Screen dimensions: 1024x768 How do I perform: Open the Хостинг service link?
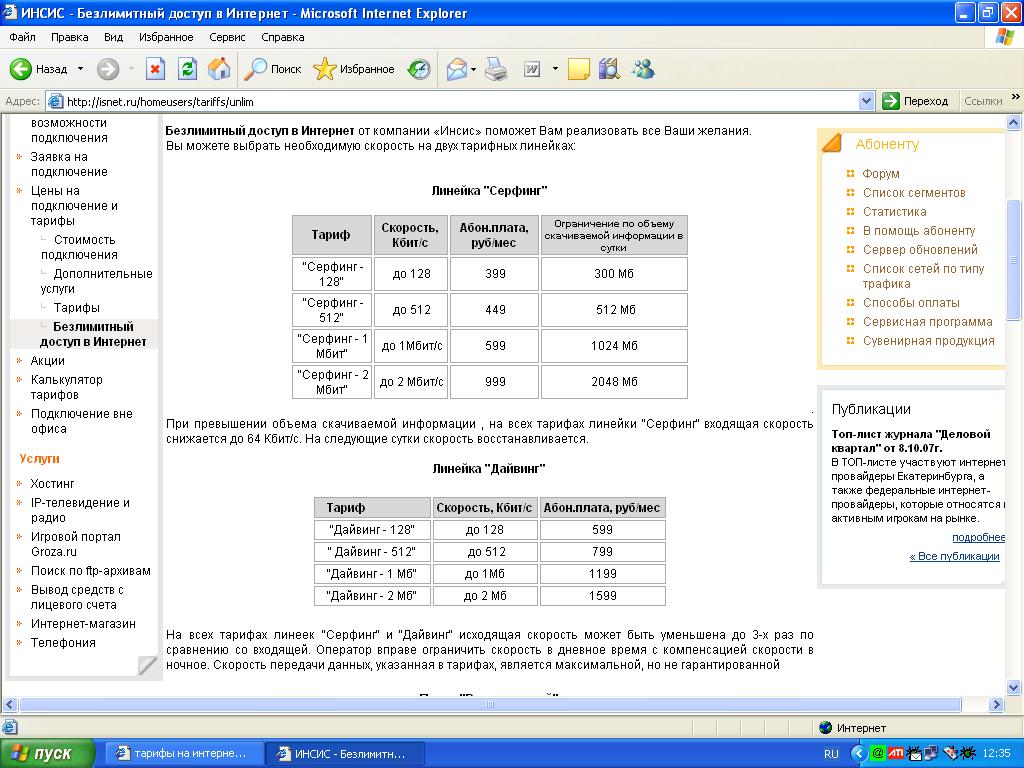coord(52,484)
